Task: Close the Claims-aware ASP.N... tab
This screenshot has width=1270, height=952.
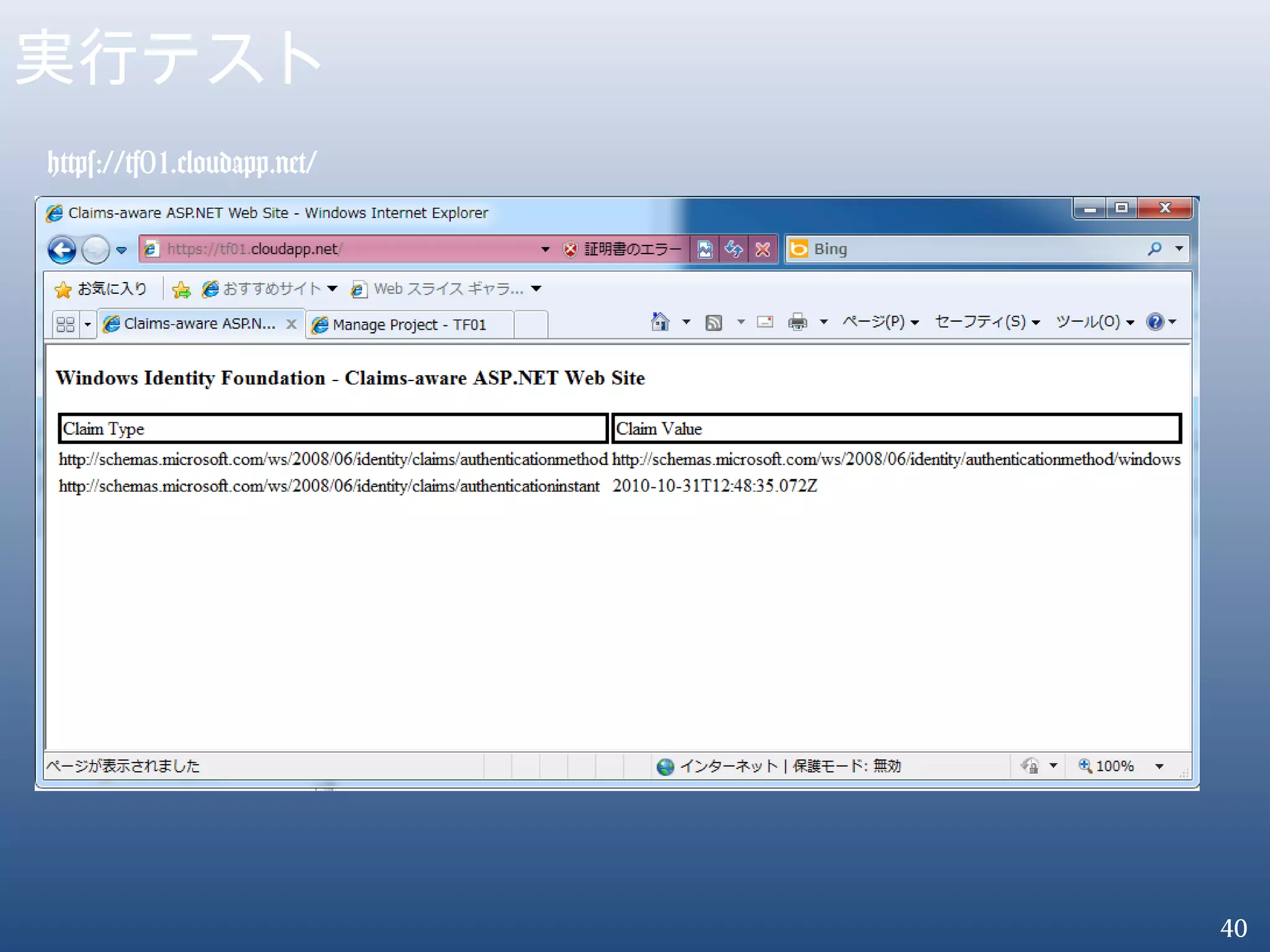Action: click(291, 324)
